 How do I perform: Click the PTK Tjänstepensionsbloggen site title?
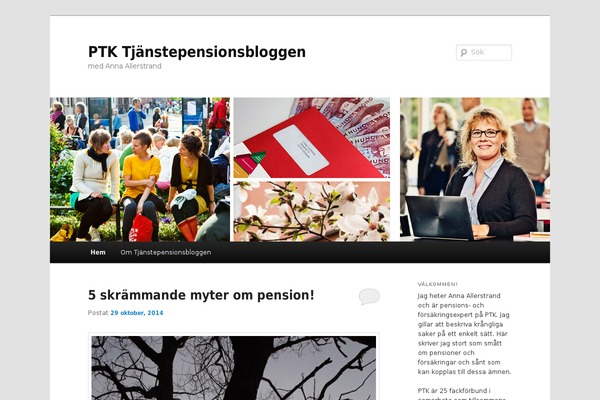coord(197,52)
